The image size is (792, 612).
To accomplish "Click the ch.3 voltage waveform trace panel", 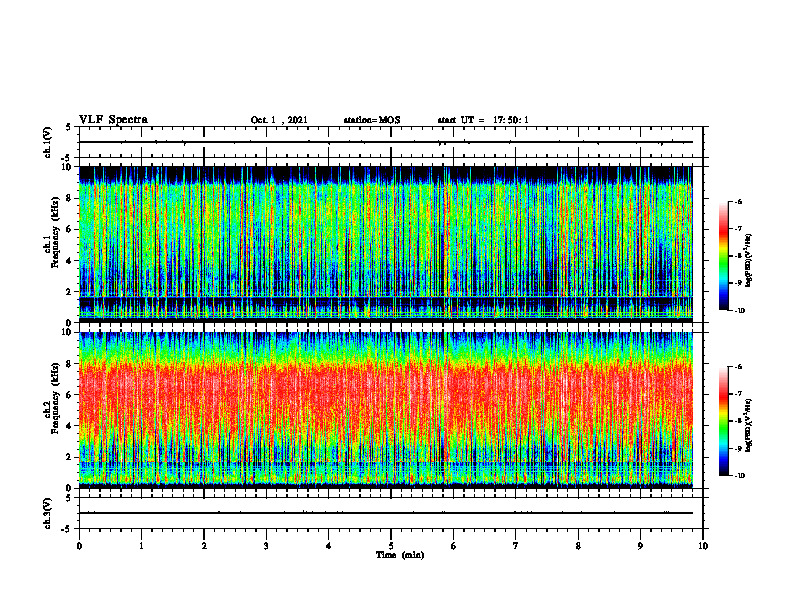I will (x=391, y=513).
